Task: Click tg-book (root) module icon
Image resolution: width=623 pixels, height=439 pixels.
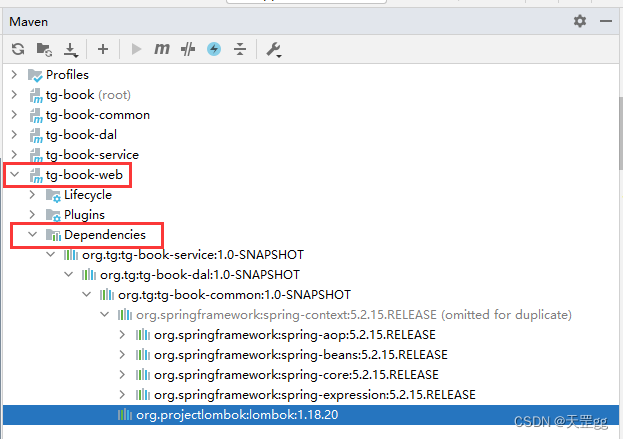Action: 36,95
